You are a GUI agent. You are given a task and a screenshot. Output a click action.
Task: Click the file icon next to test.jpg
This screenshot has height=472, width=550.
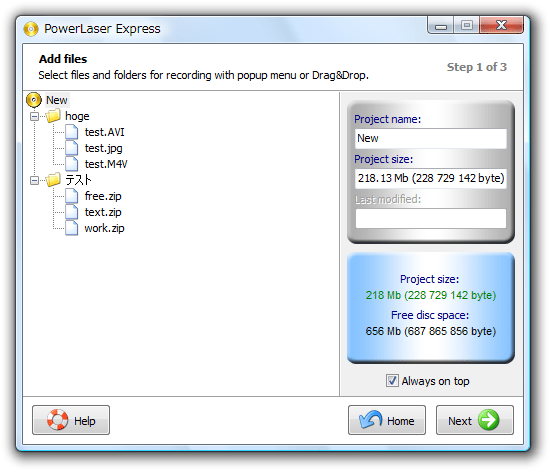72,148
